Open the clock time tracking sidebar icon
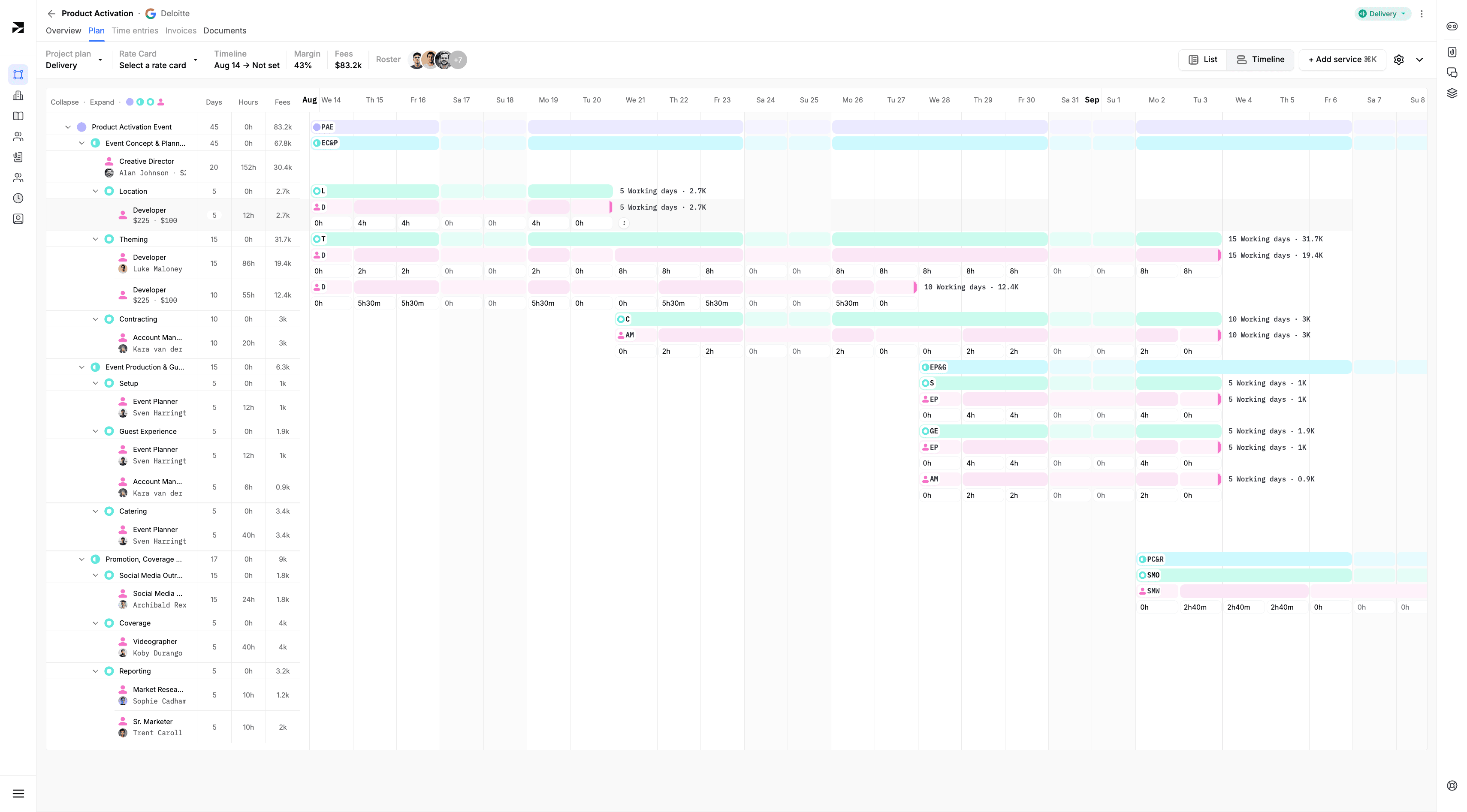Screen dimensions: 1467x812 point(18,198)
